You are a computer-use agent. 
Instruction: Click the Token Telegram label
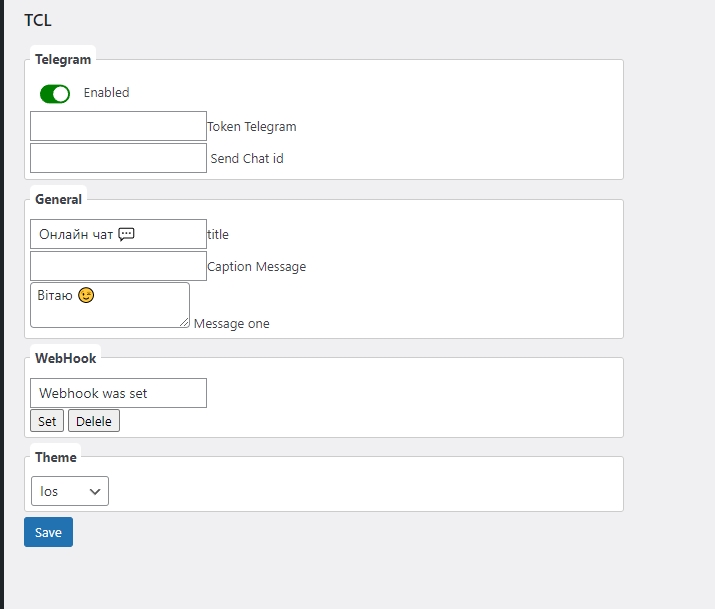[252, 126]
